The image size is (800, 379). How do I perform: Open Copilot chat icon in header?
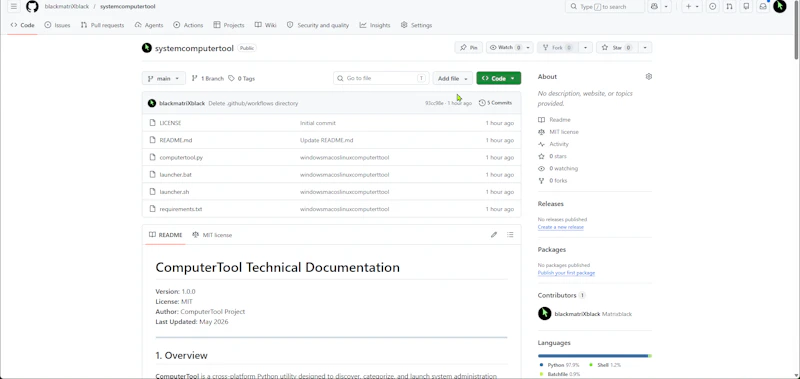click(x=654, y=7)
